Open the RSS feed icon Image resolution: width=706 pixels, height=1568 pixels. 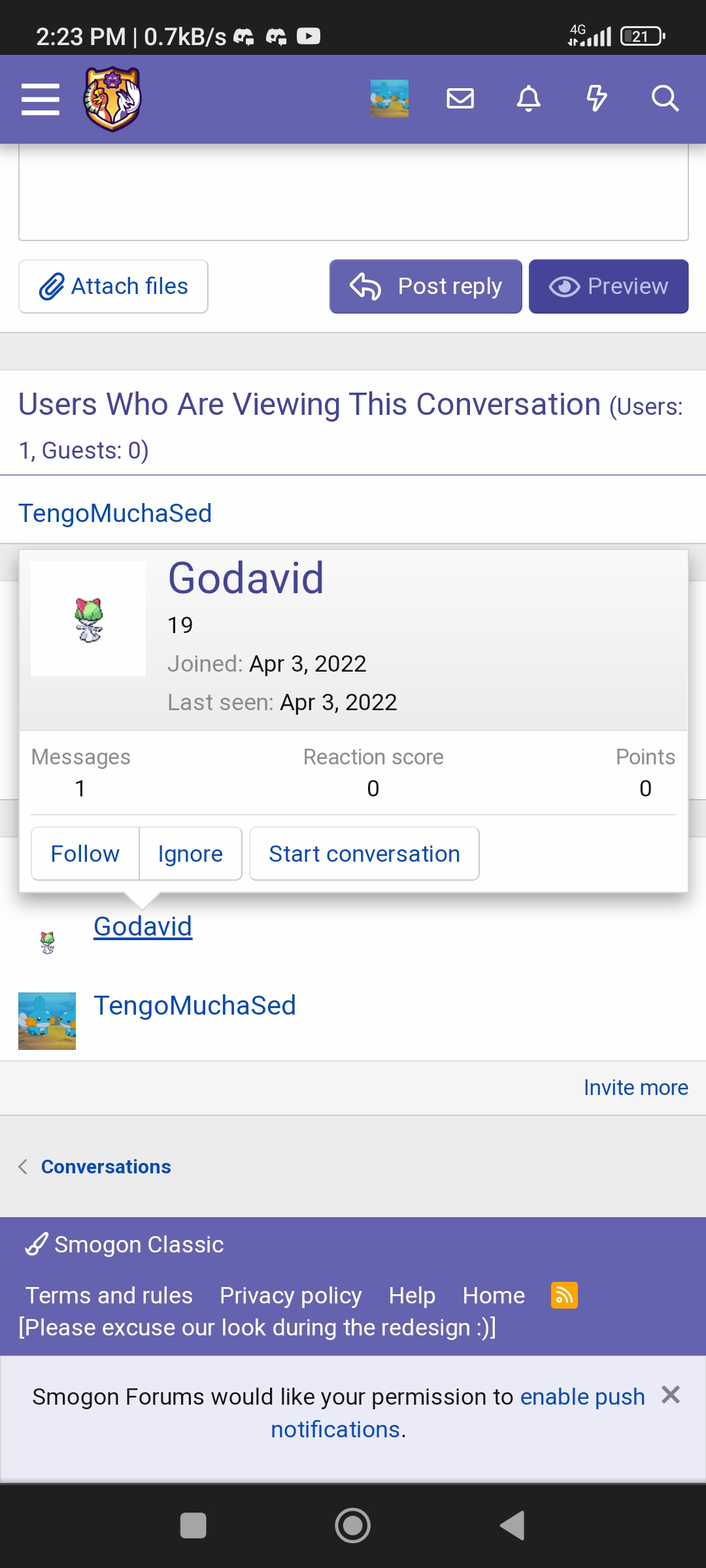(x=564, y=1295)
